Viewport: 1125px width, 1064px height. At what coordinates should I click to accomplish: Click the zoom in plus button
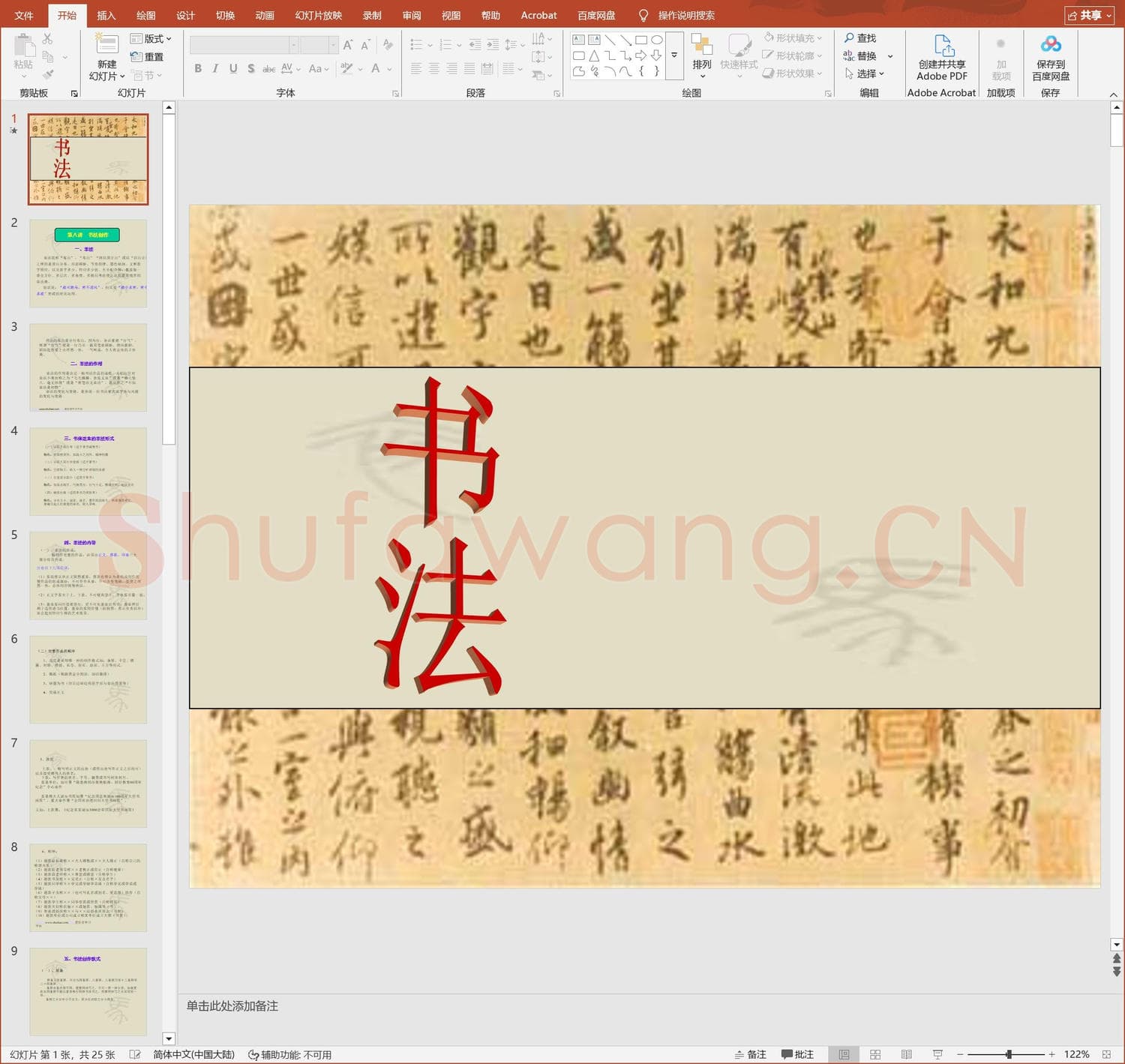(1052, 1054)
